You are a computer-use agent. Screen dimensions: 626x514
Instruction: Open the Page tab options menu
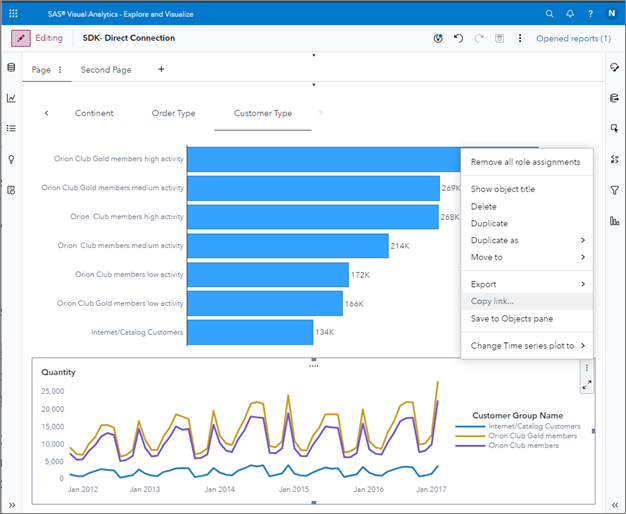point(60,70)
